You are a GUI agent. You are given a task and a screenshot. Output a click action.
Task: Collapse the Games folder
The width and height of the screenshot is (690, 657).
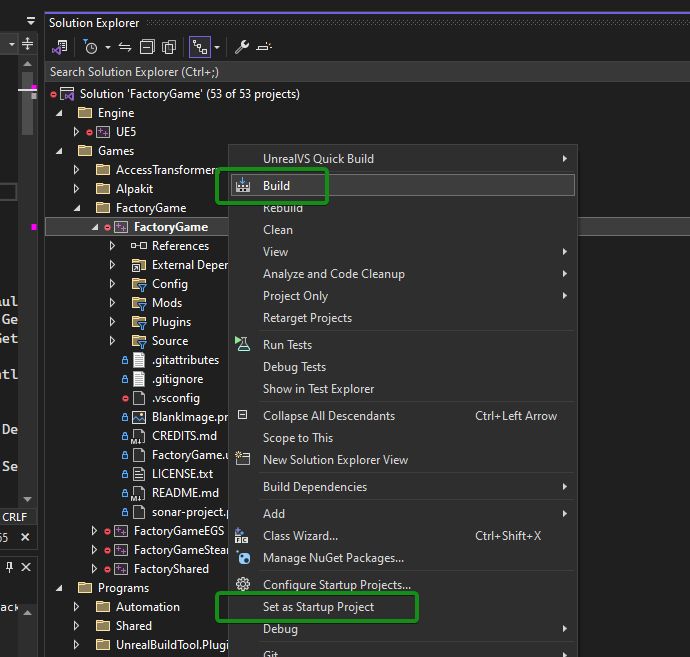[x=59, y=151]
